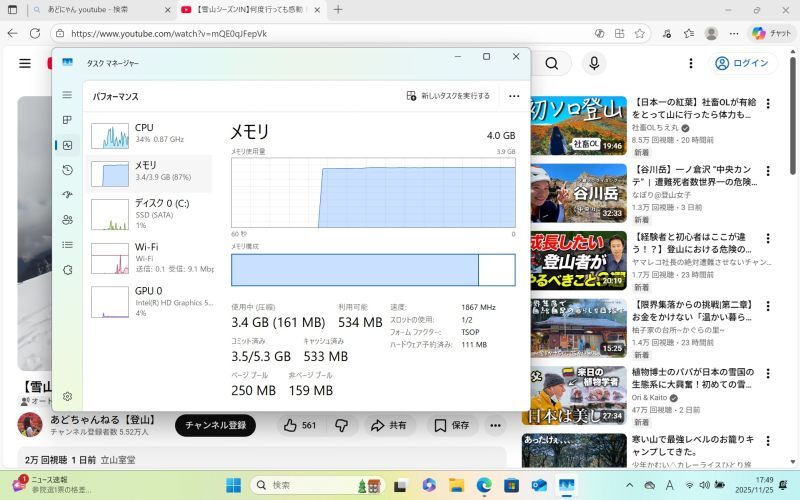This screenshot has height=500, width=800.
Task: Click 共有 share button
Action: 389,426
